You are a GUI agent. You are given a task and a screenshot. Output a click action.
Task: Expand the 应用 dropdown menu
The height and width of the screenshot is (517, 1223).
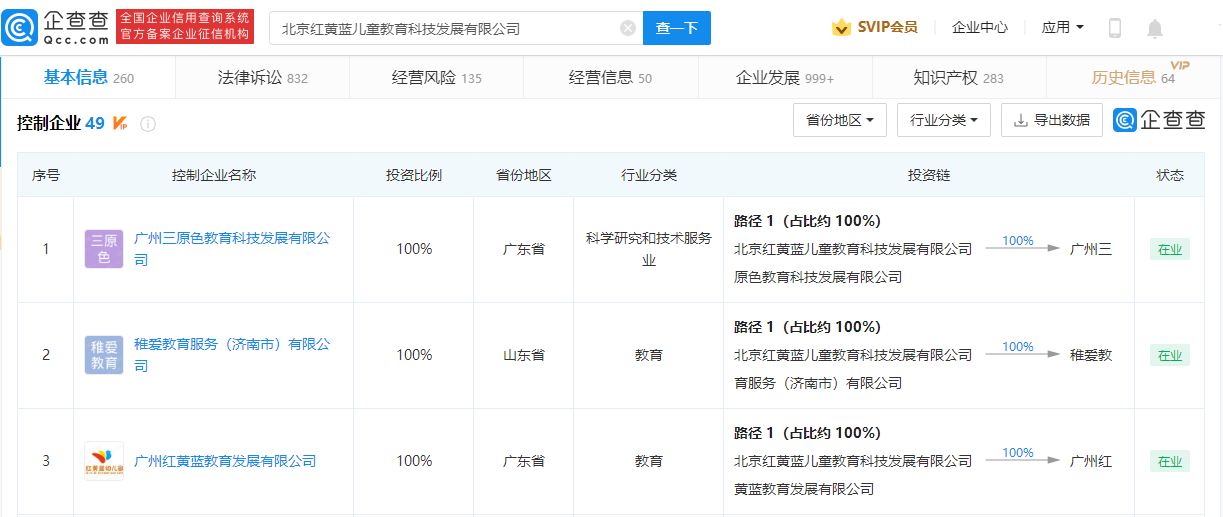coord(1062,27)
